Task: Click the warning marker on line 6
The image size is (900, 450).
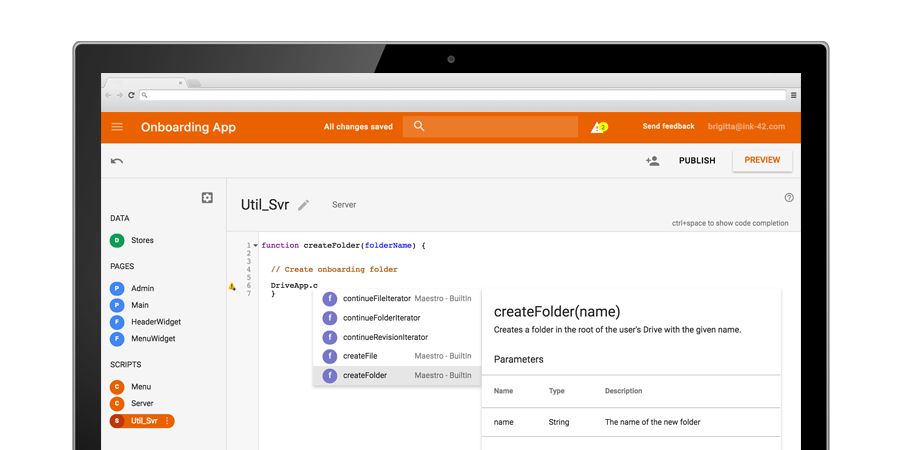Action: tap(232, 286)
